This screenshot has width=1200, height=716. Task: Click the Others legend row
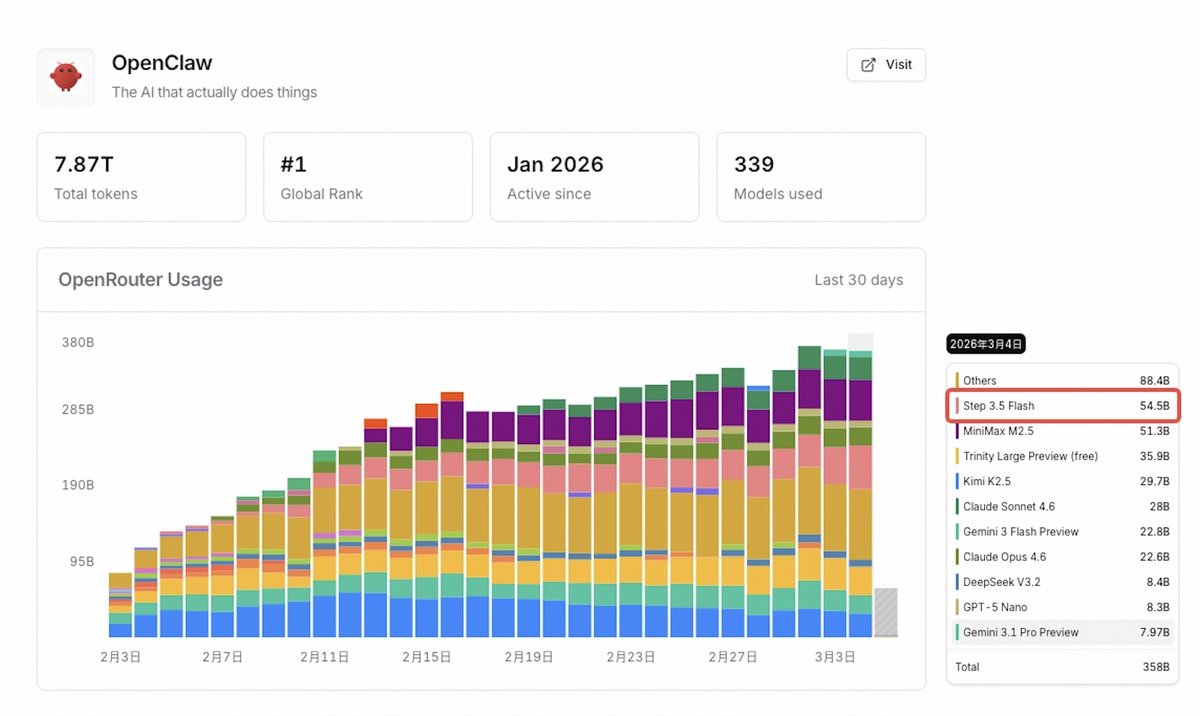tap(1062, 380)
